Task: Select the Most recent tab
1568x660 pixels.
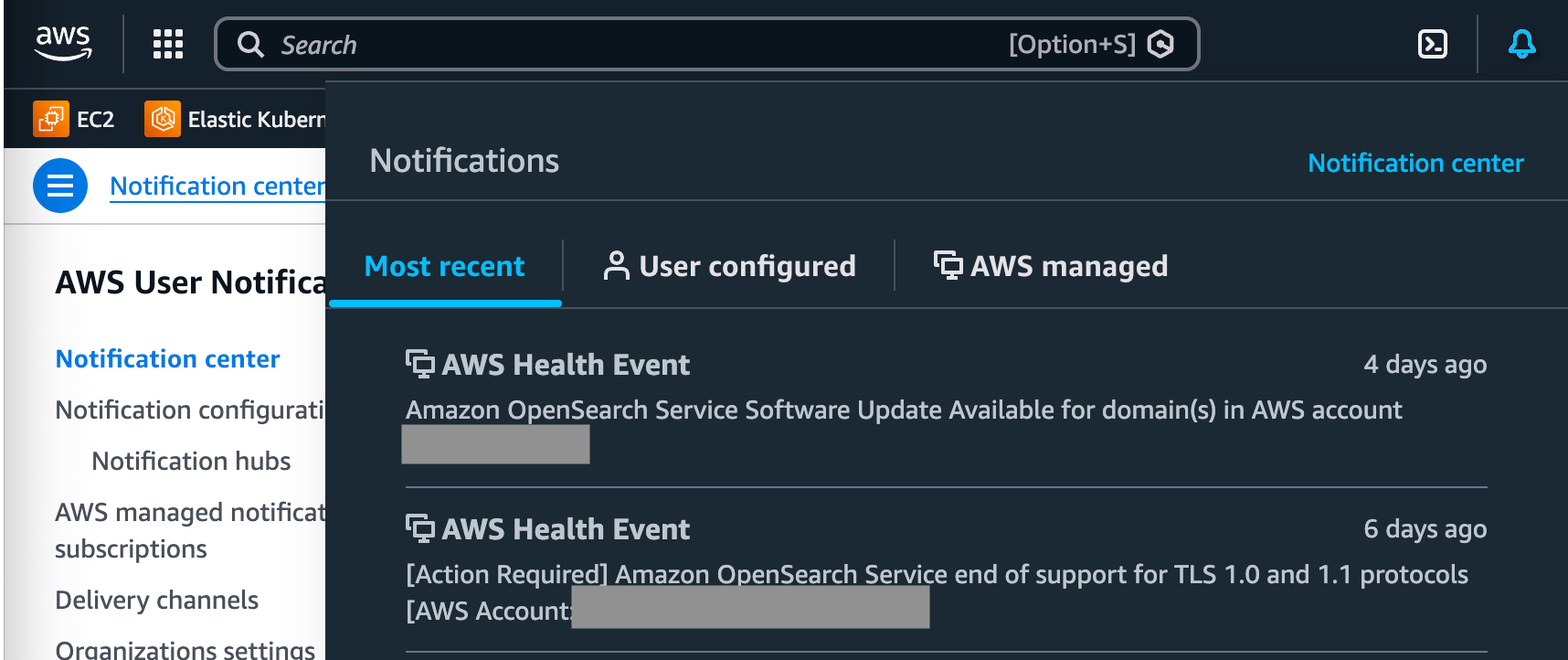Action: [x=444, y=266]
